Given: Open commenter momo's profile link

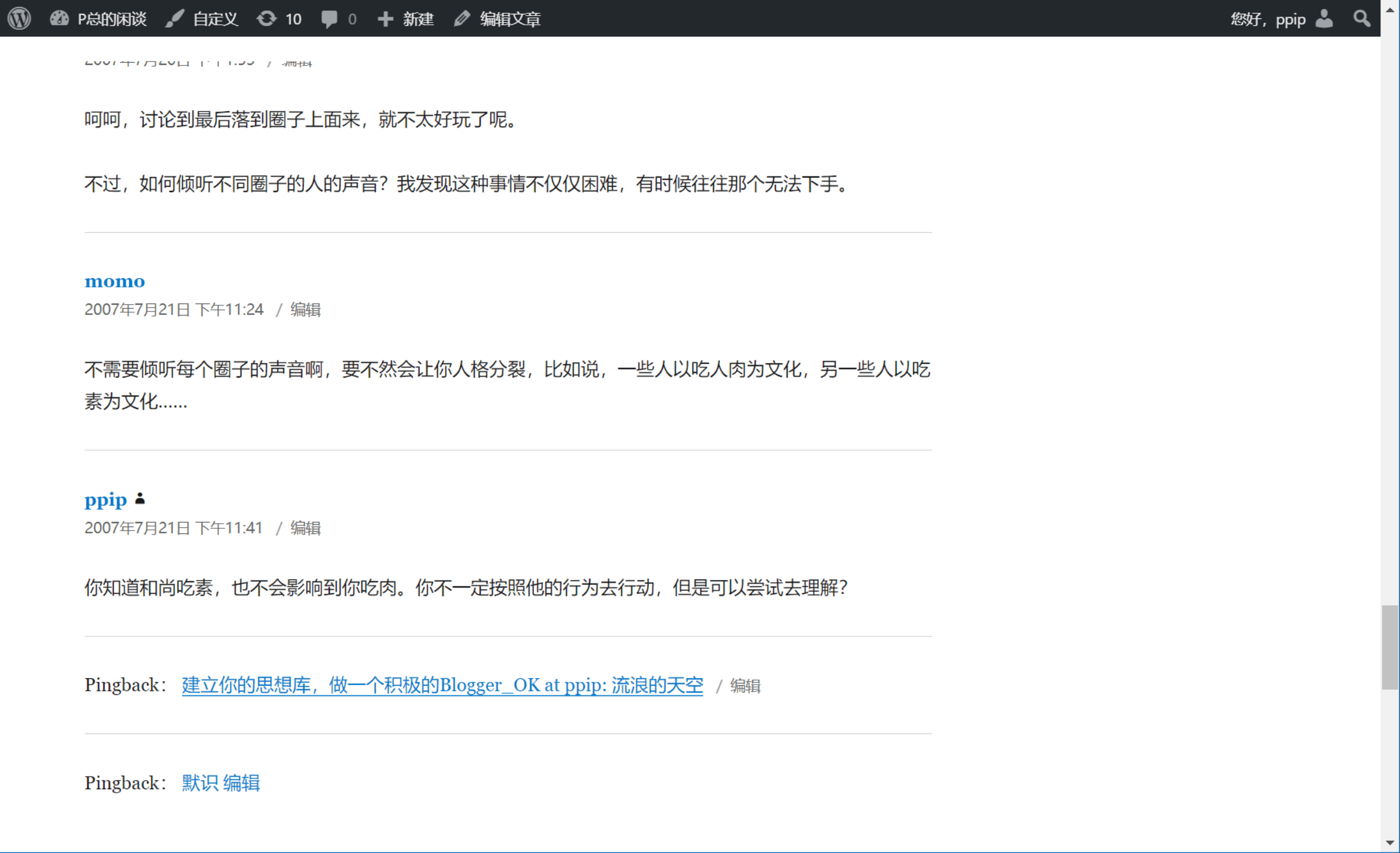Looking at the screenshot, I should (114, 281).
